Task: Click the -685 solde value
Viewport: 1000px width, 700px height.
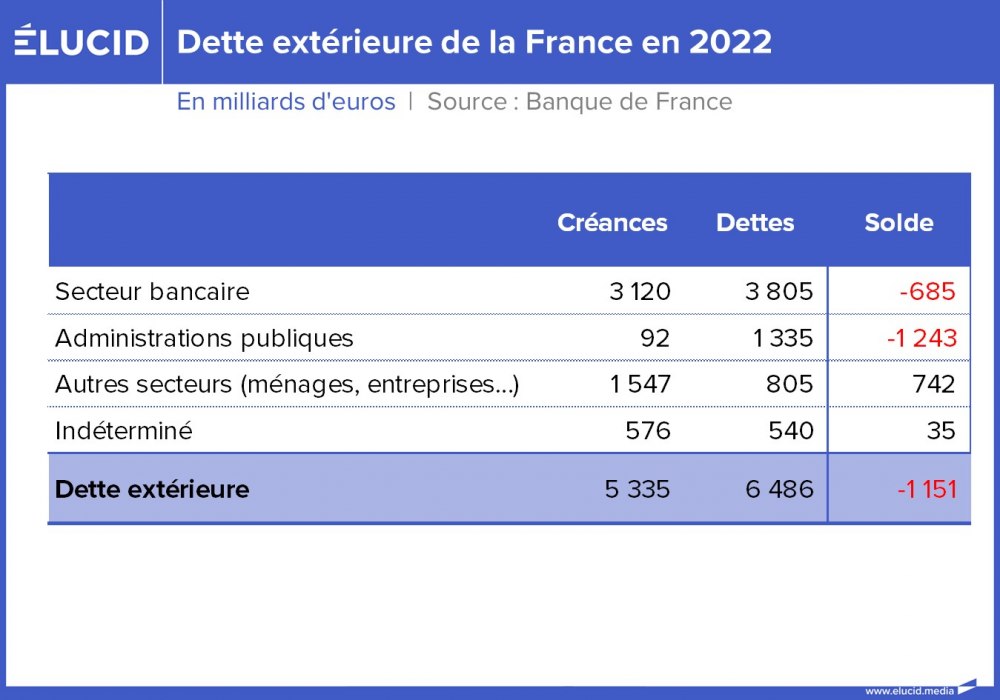Action: coord(927,291)
